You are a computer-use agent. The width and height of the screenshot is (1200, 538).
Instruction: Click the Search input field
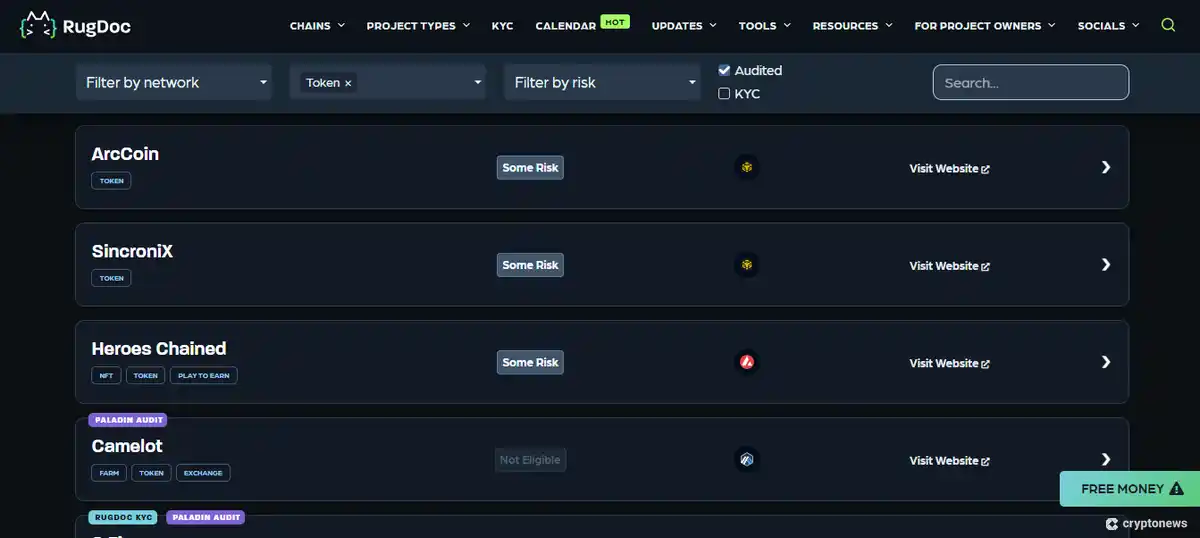1030,82
